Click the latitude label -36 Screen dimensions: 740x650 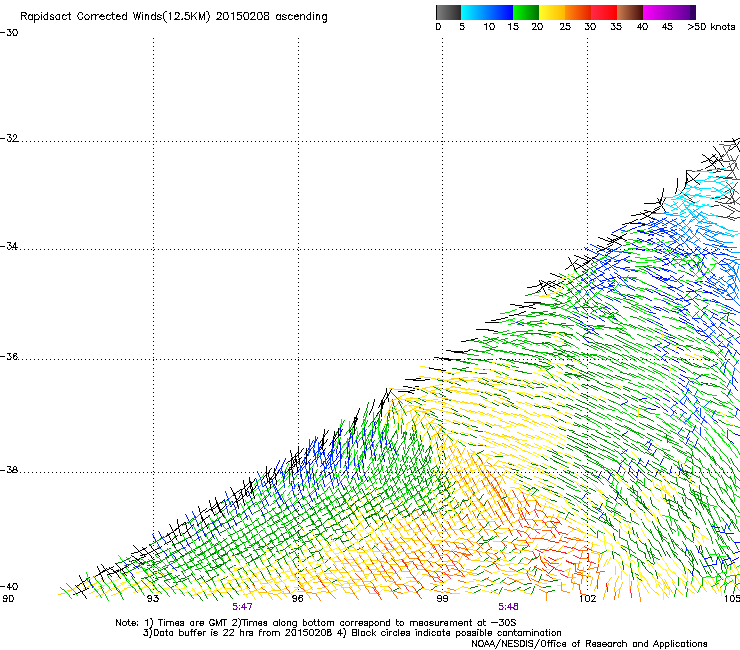pos(9,356)
